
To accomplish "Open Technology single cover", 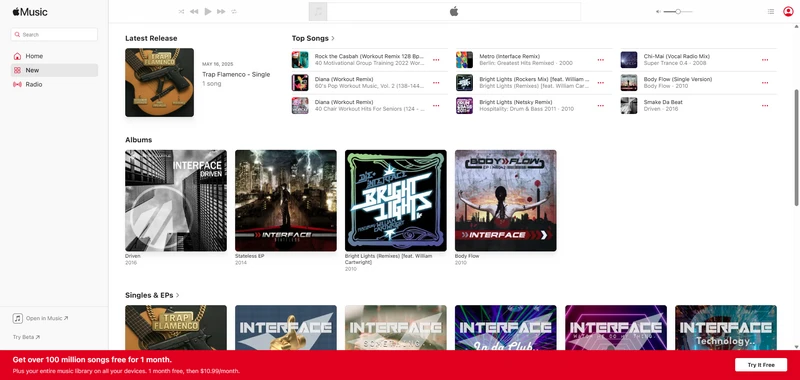I will (726, 327).
